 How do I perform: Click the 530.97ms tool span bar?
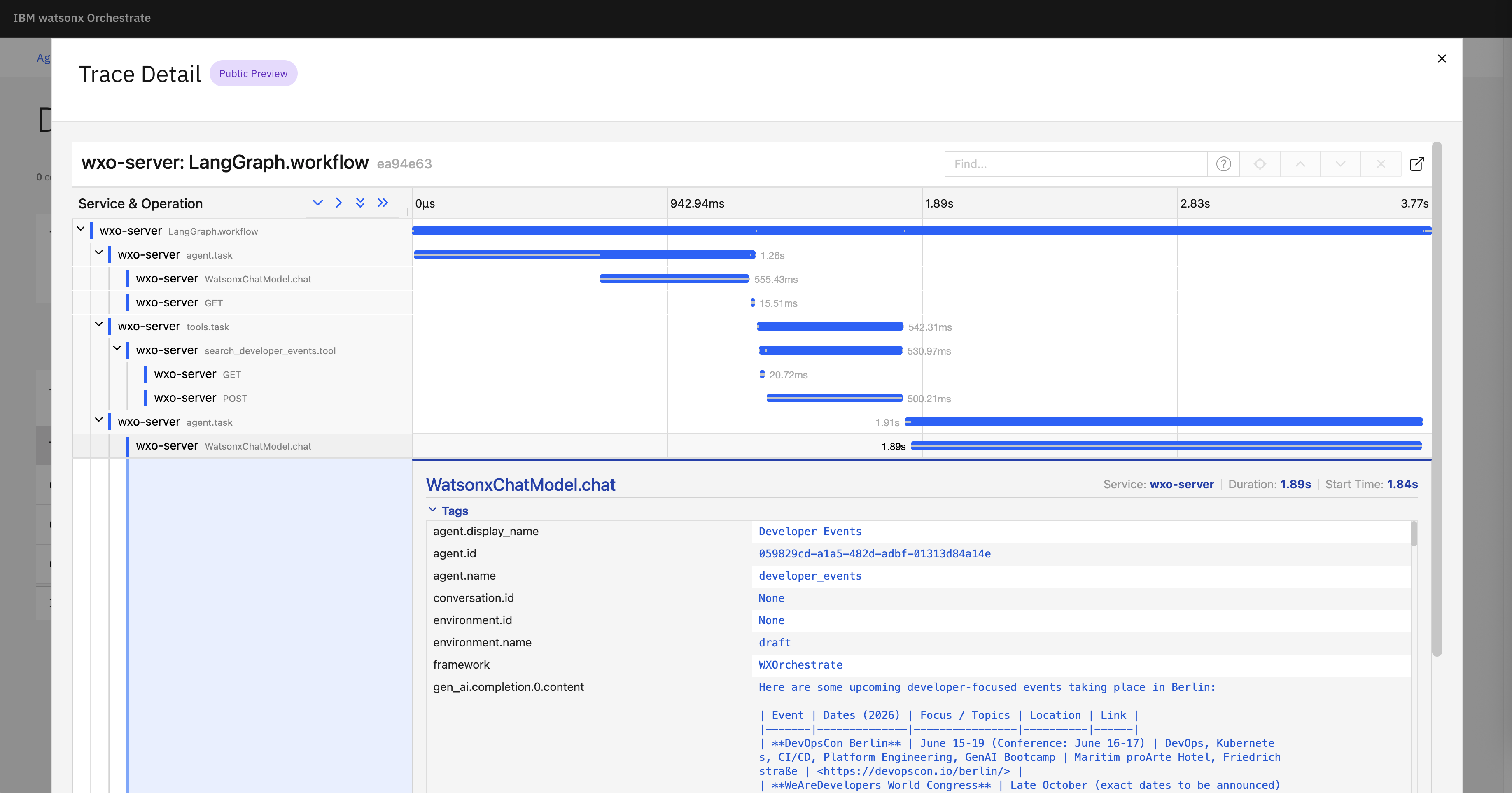tap(831, 350)
